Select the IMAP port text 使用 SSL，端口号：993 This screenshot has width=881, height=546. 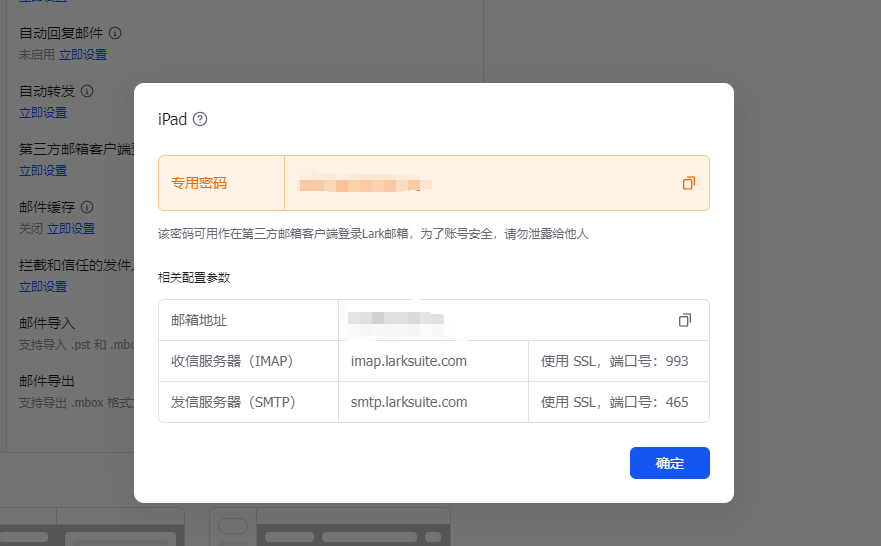click(x=615, y=361)
